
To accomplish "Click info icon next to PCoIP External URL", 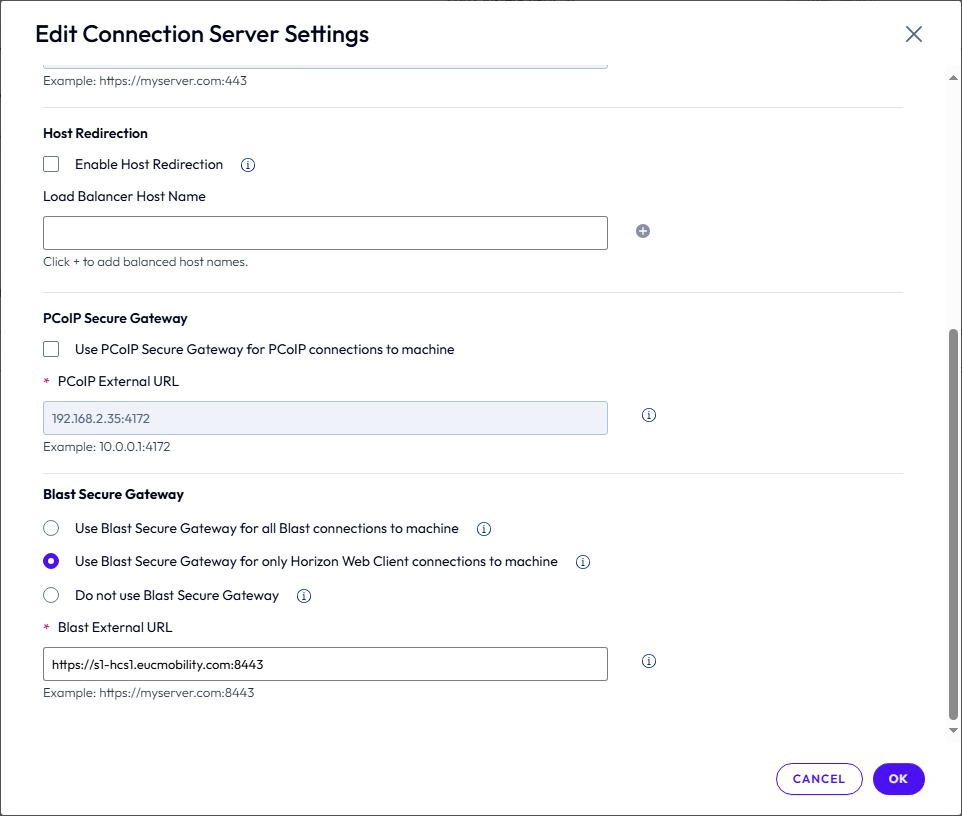I will (x=648, y=415).
